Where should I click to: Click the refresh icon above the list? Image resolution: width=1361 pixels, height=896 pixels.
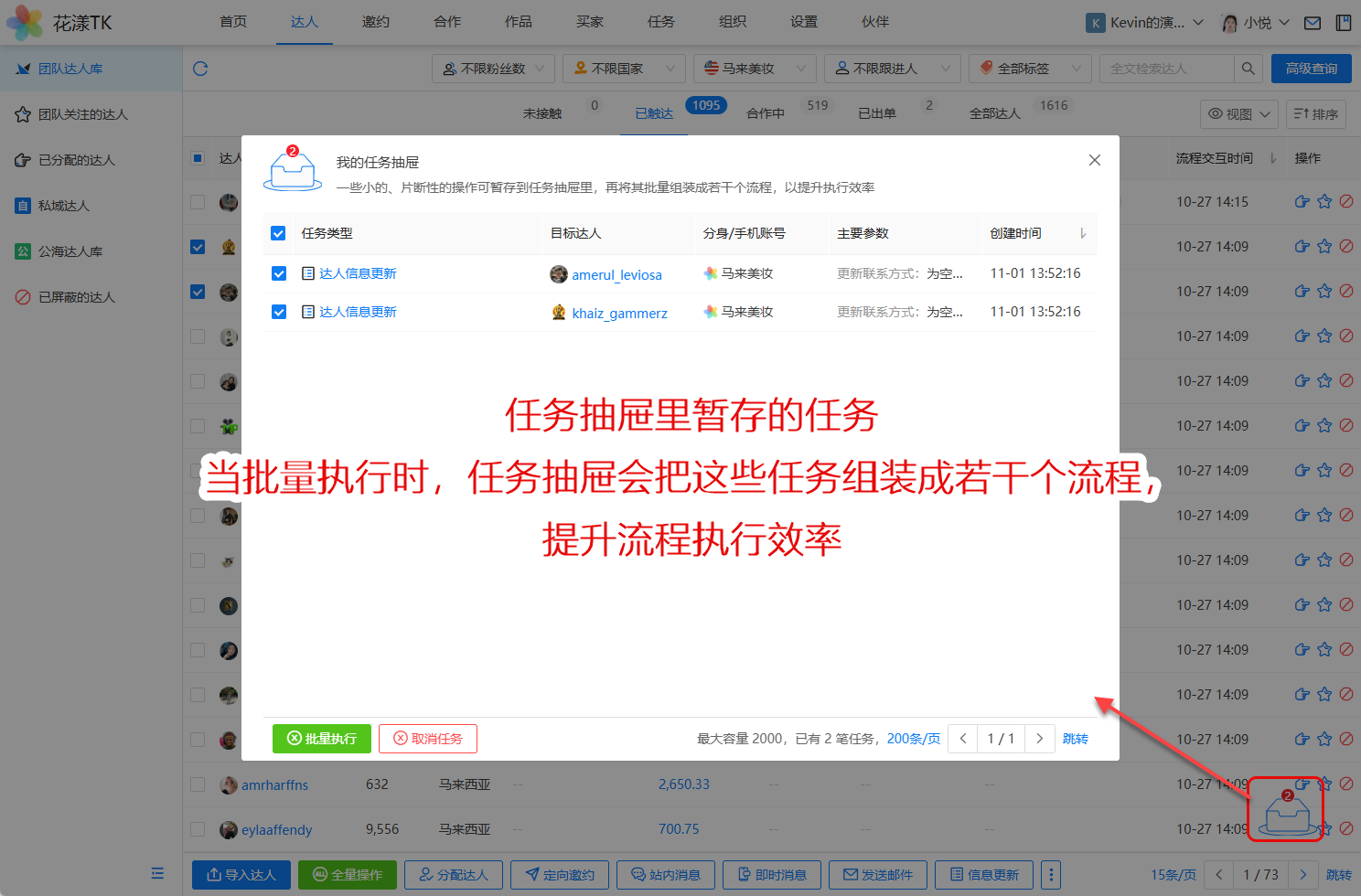[200, 69]
